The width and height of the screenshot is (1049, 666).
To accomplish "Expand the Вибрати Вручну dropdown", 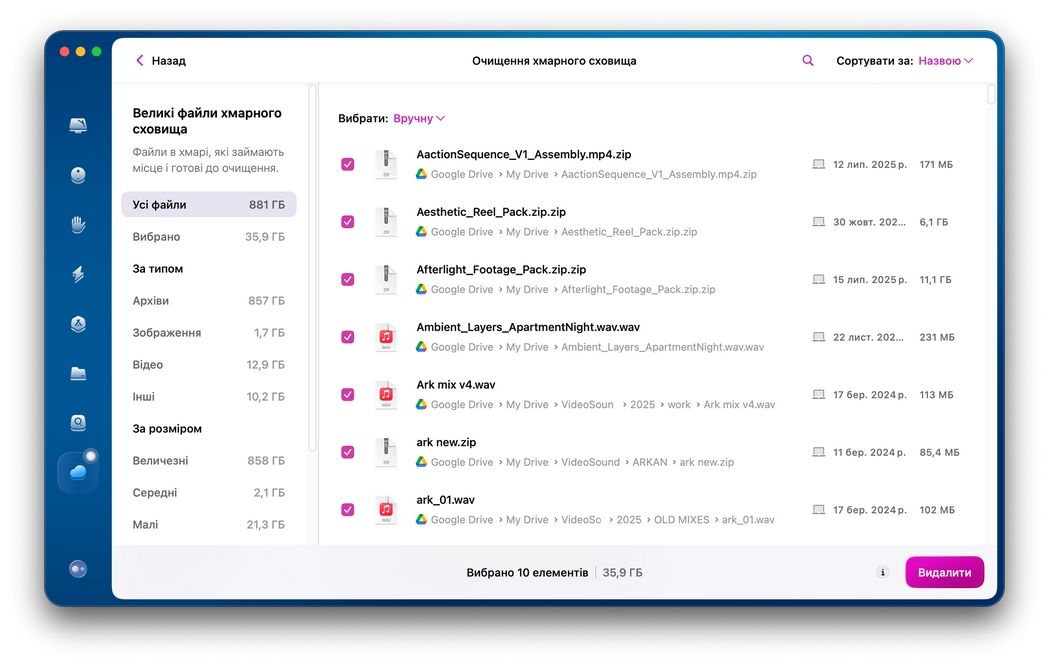I will click(x=419, y=118).
